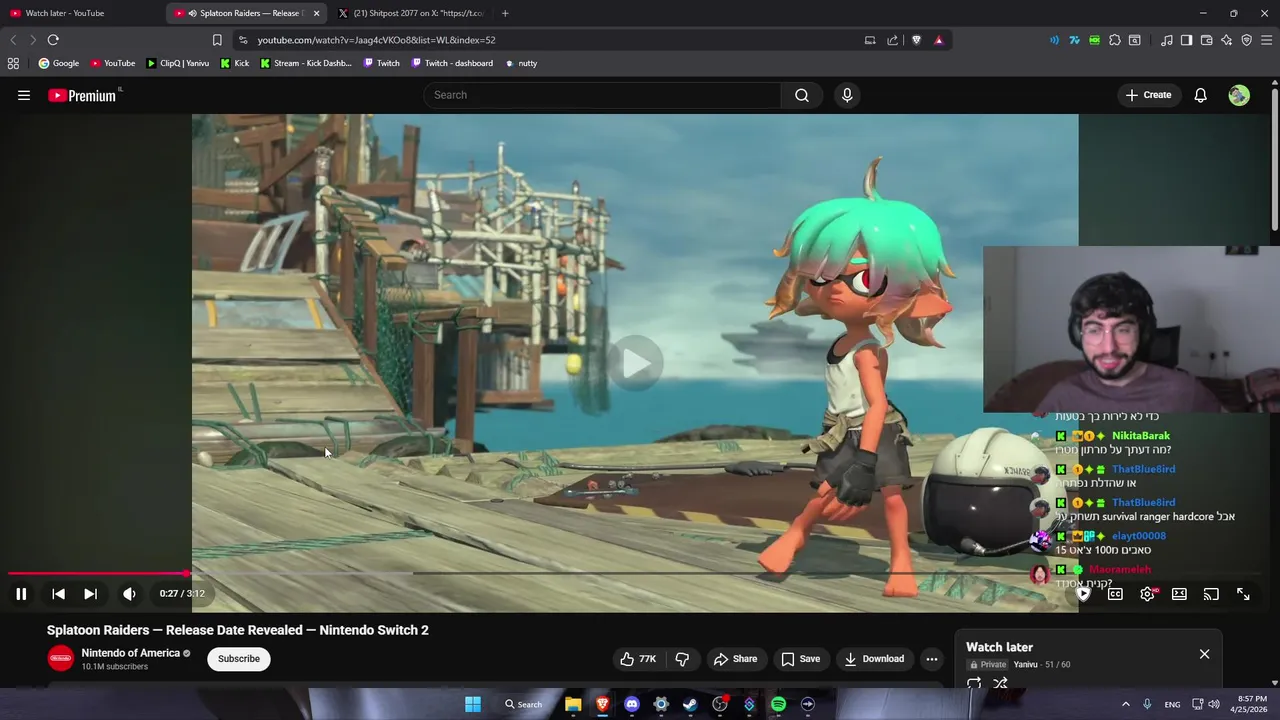Screen dimensions: 1280x720
Task: Seek on the red video progress bar
Action: click(97, 574)
